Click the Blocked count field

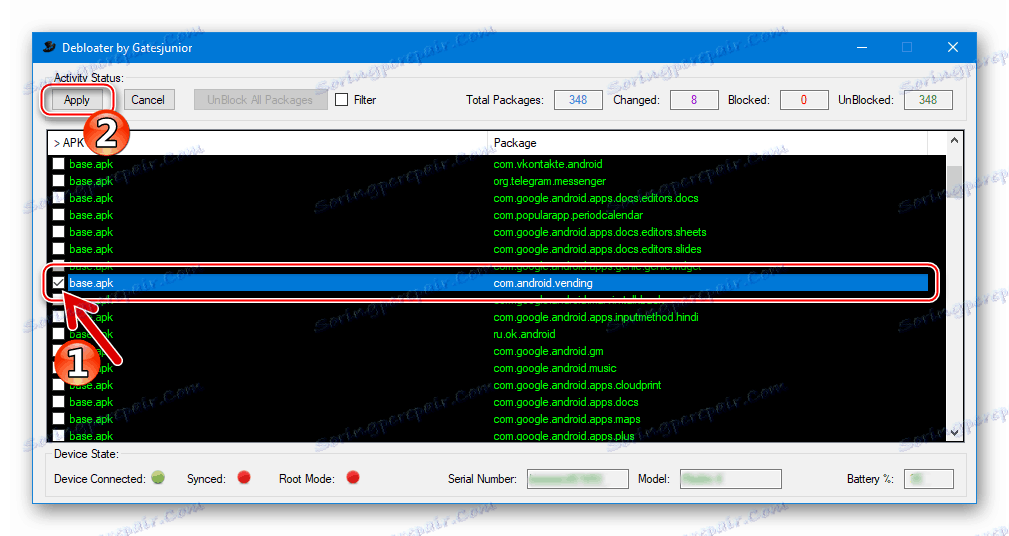point(804,100)
